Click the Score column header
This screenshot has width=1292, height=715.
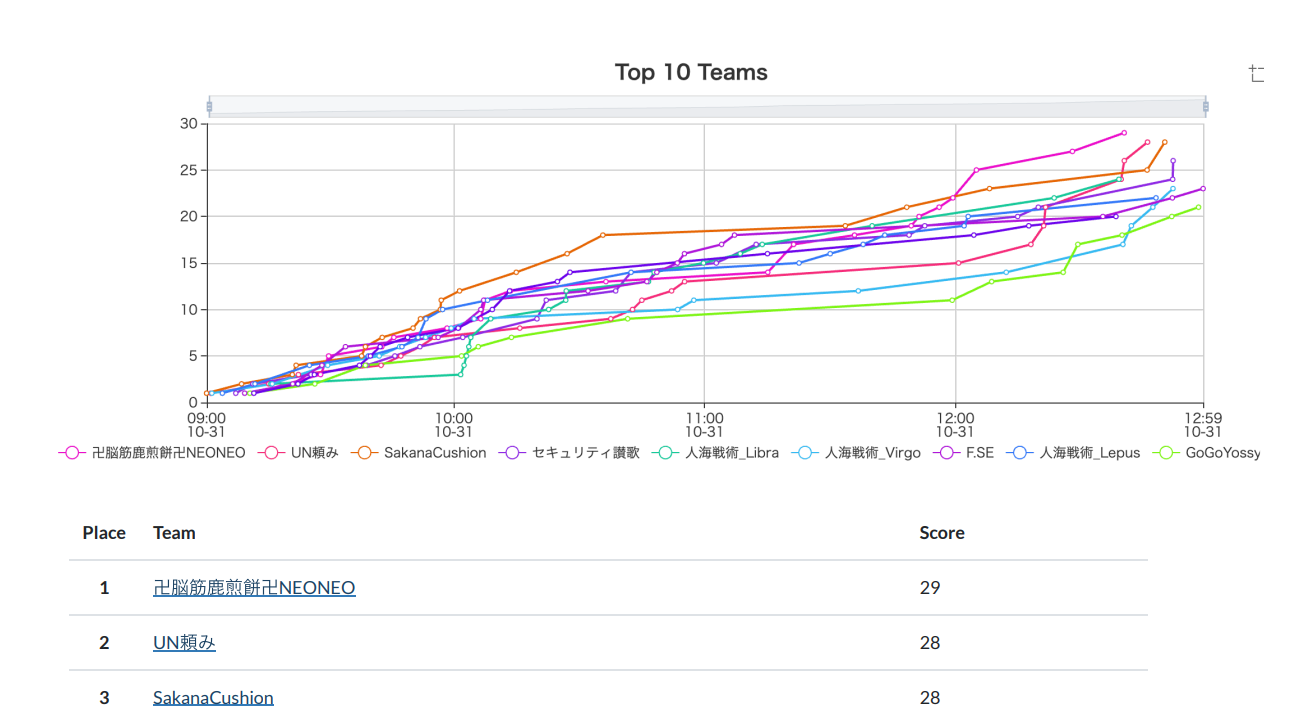click(942, 533)
